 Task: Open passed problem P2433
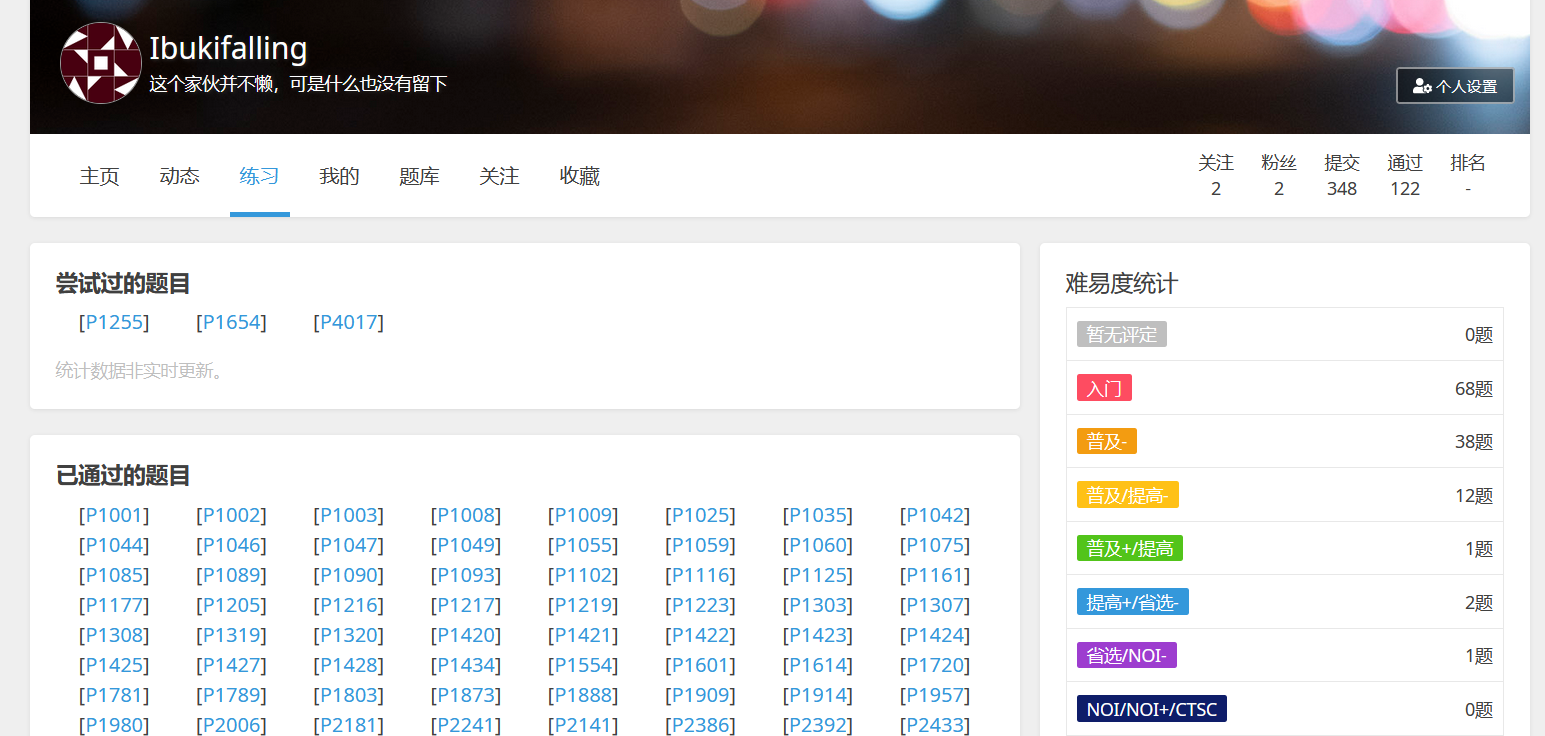coord(935,725)
